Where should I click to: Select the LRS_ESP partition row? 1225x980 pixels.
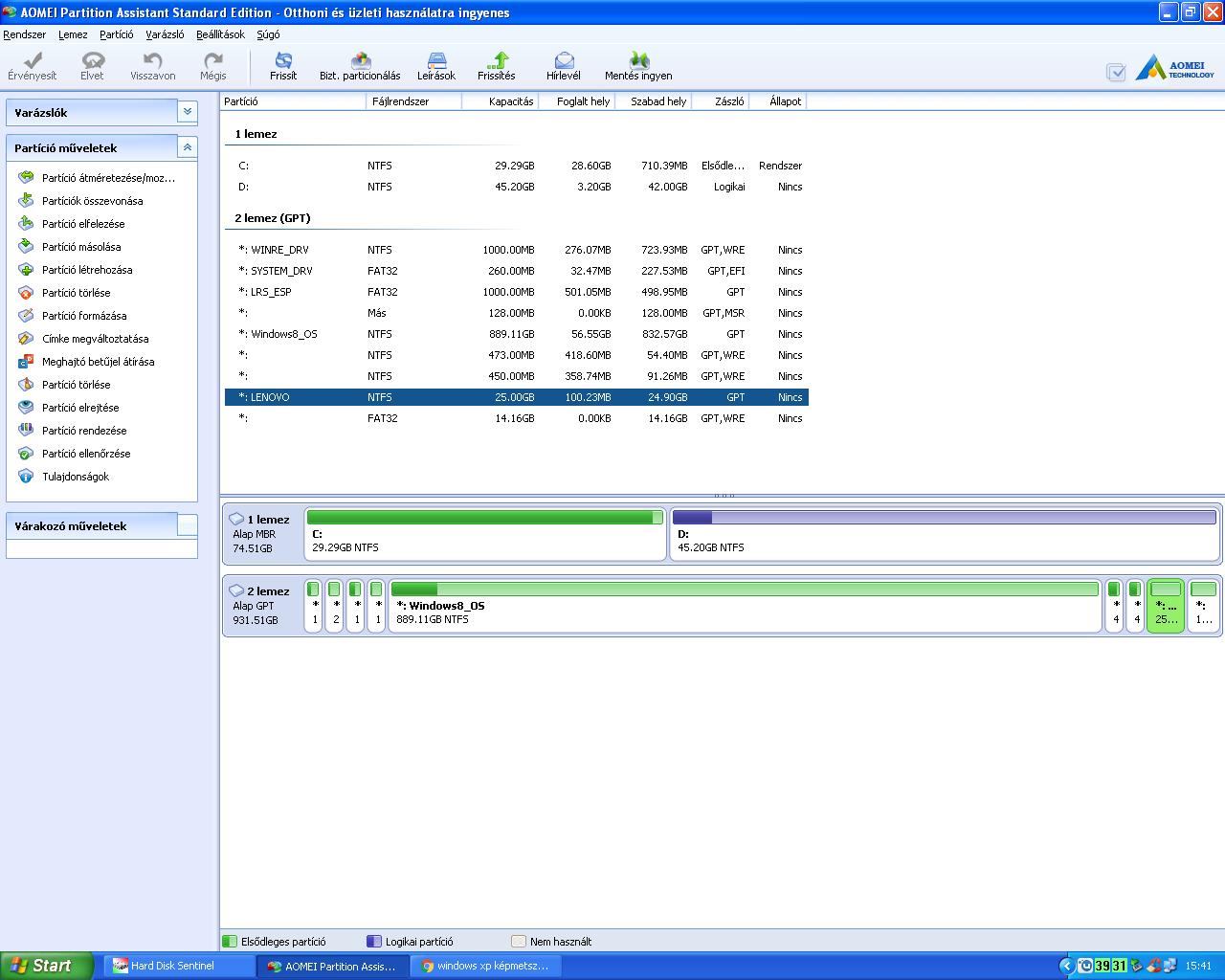[517, 292]
